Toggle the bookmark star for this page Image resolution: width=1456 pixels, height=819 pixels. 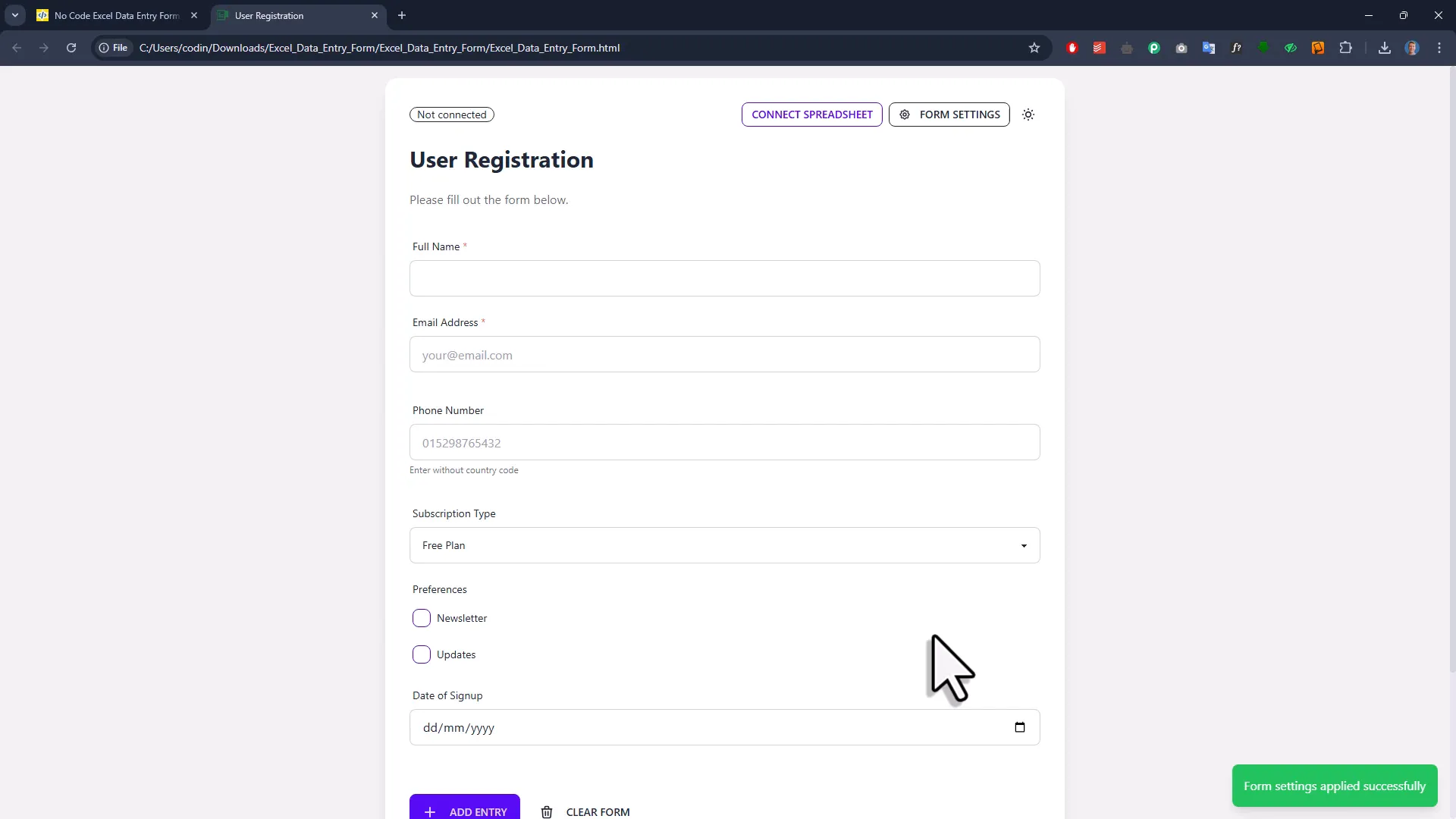pyautogui.click(x=1034, y=47)
